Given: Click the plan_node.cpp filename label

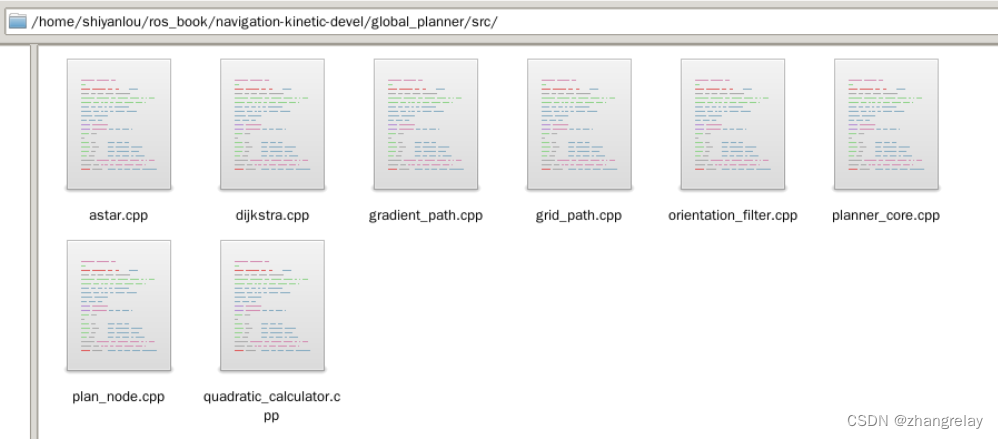Looking at the screenshot, I should point(118,397).
